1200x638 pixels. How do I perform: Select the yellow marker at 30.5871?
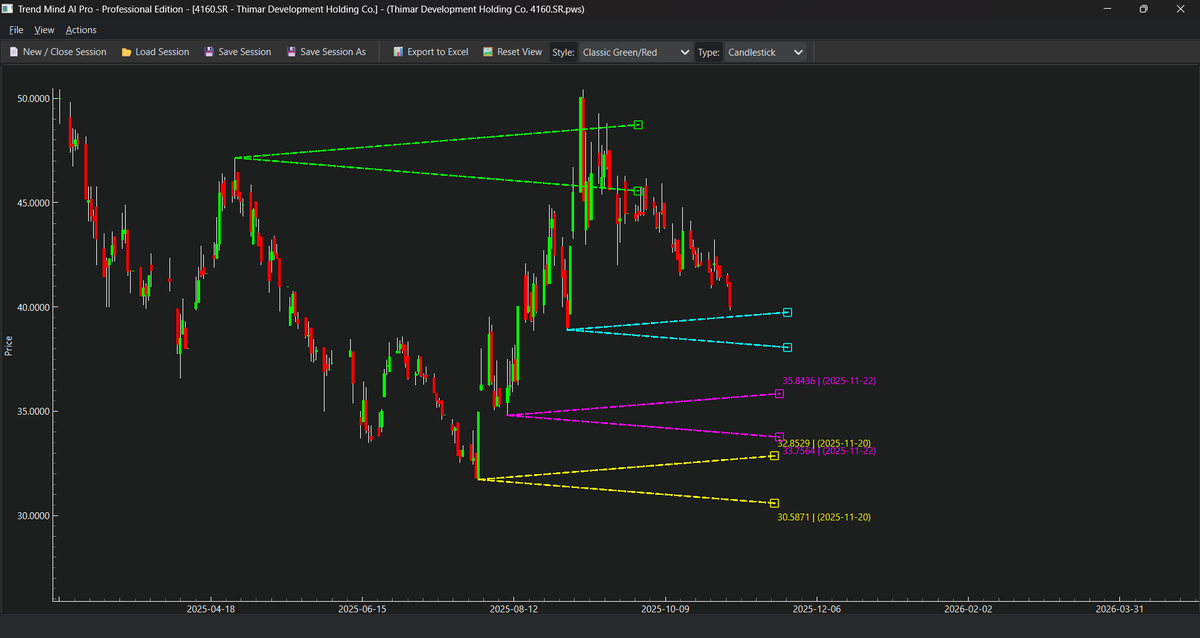(774, 503)
